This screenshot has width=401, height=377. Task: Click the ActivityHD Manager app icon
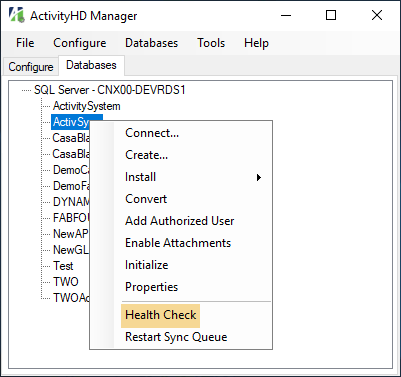(16, 15)
